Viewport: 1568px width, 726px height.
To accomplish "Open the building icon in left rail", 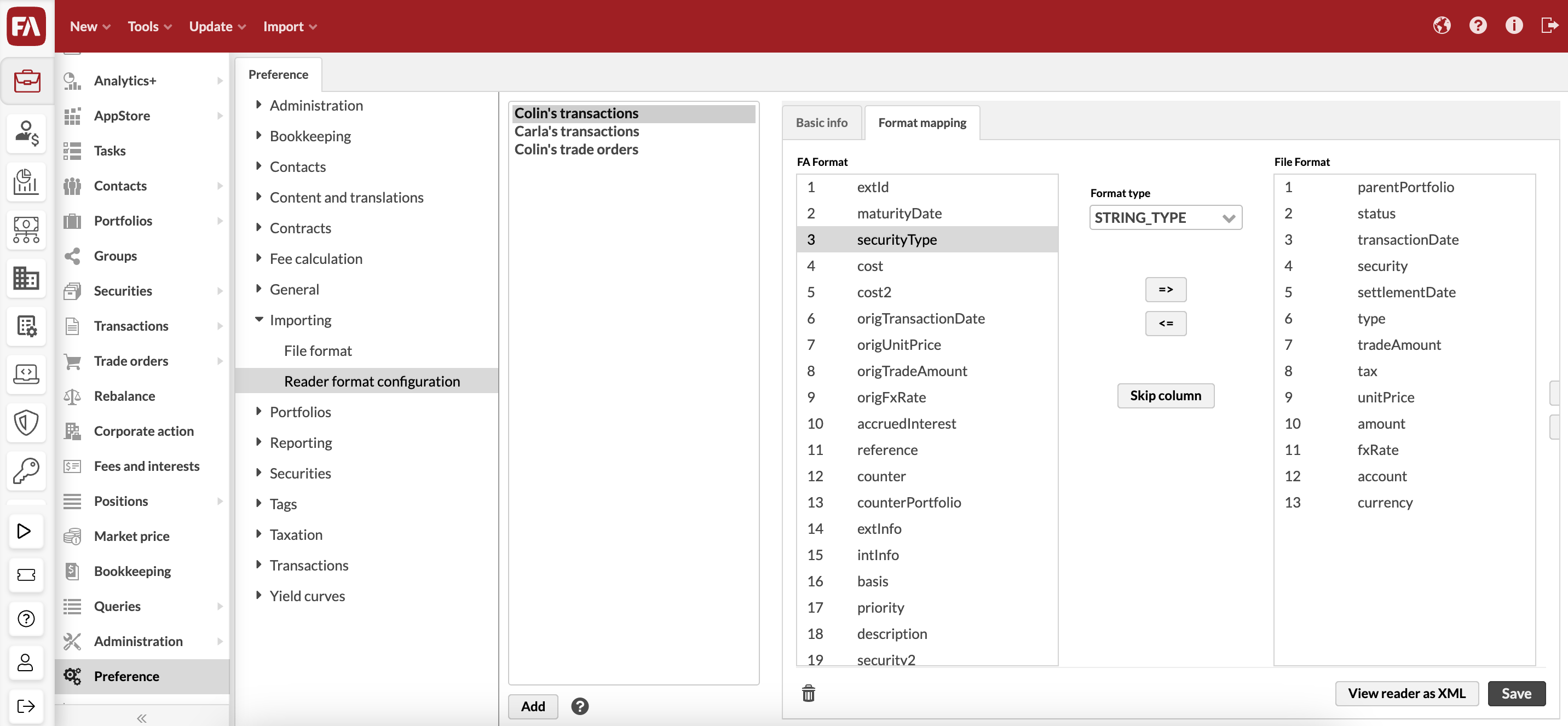I will 27,278.
